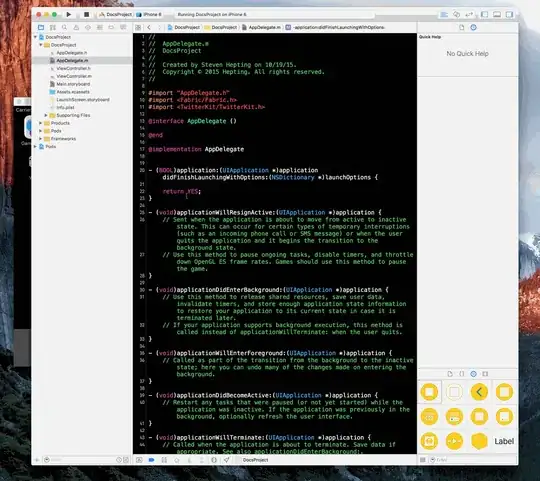Expand the Pods folder group
Screen dimensions: 540x481
click(41, 131)
